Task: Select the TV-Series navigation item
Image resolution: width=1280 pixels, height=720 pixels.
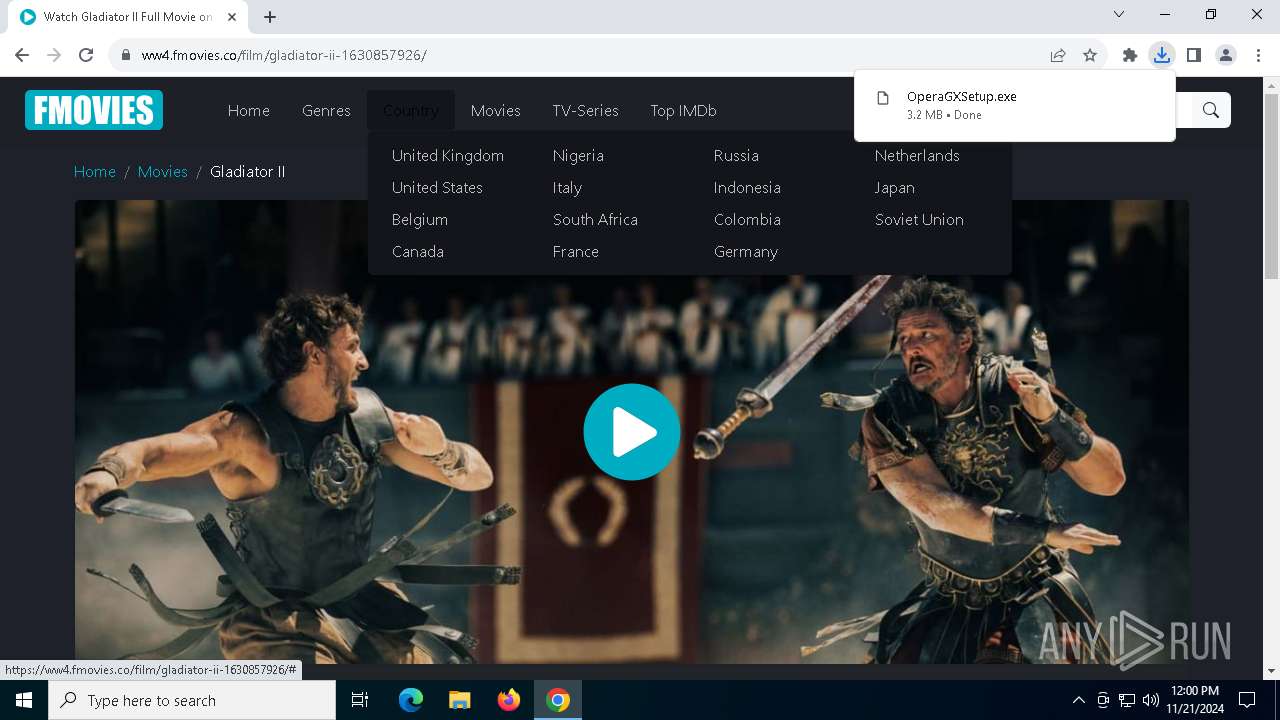Action: (x=585, y=110)
